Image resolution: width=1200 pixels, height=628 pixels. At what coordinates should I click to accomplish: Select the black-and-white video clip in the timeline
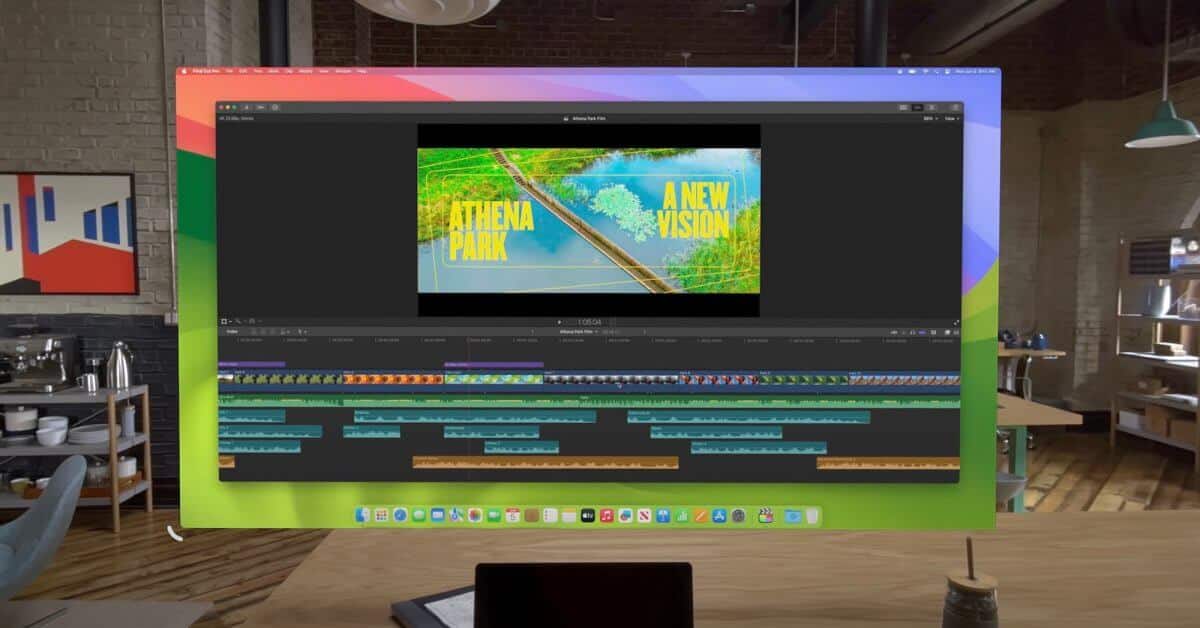click(x=612, y=379)
